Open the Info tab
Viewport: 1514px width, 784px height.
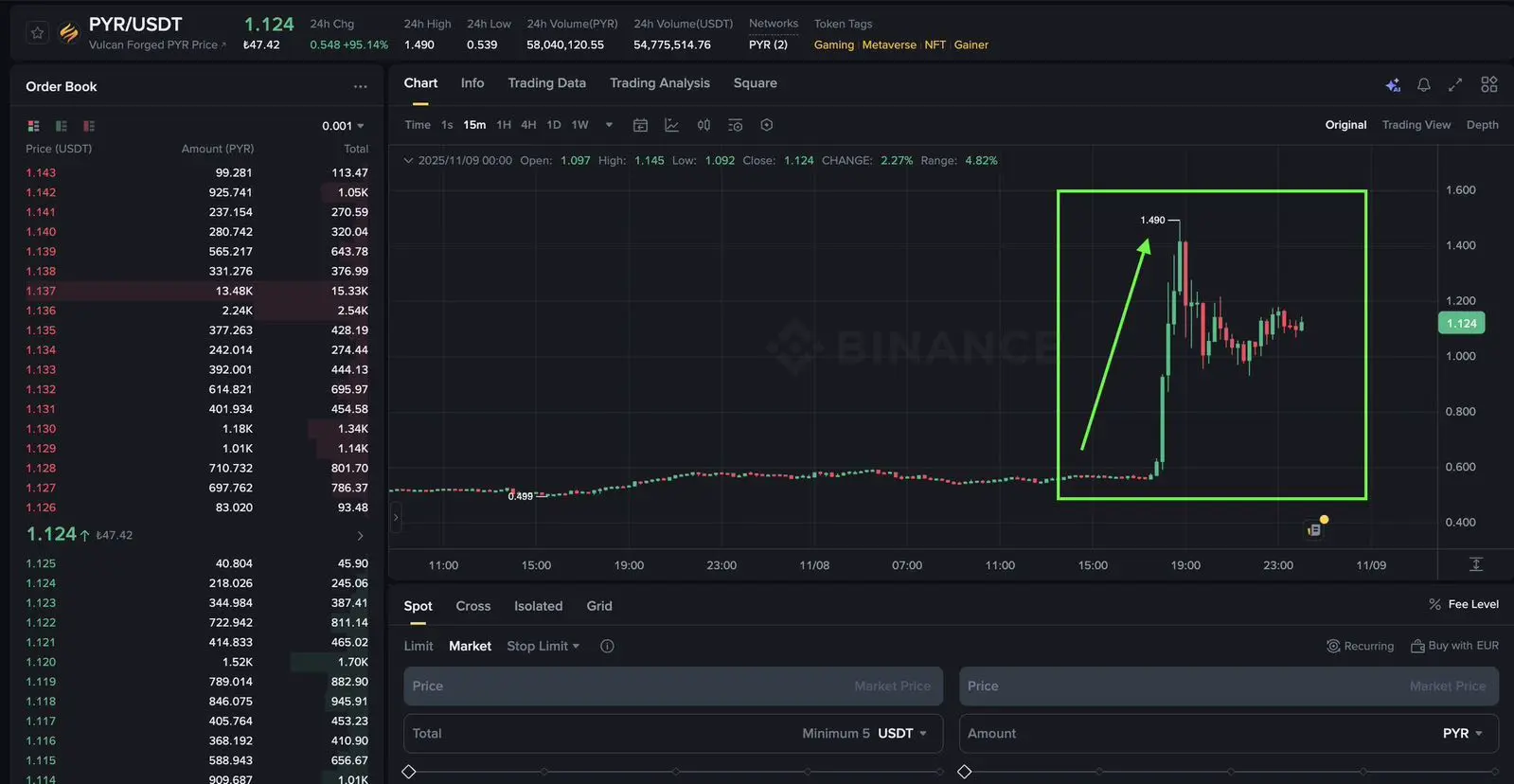(472, 83)
